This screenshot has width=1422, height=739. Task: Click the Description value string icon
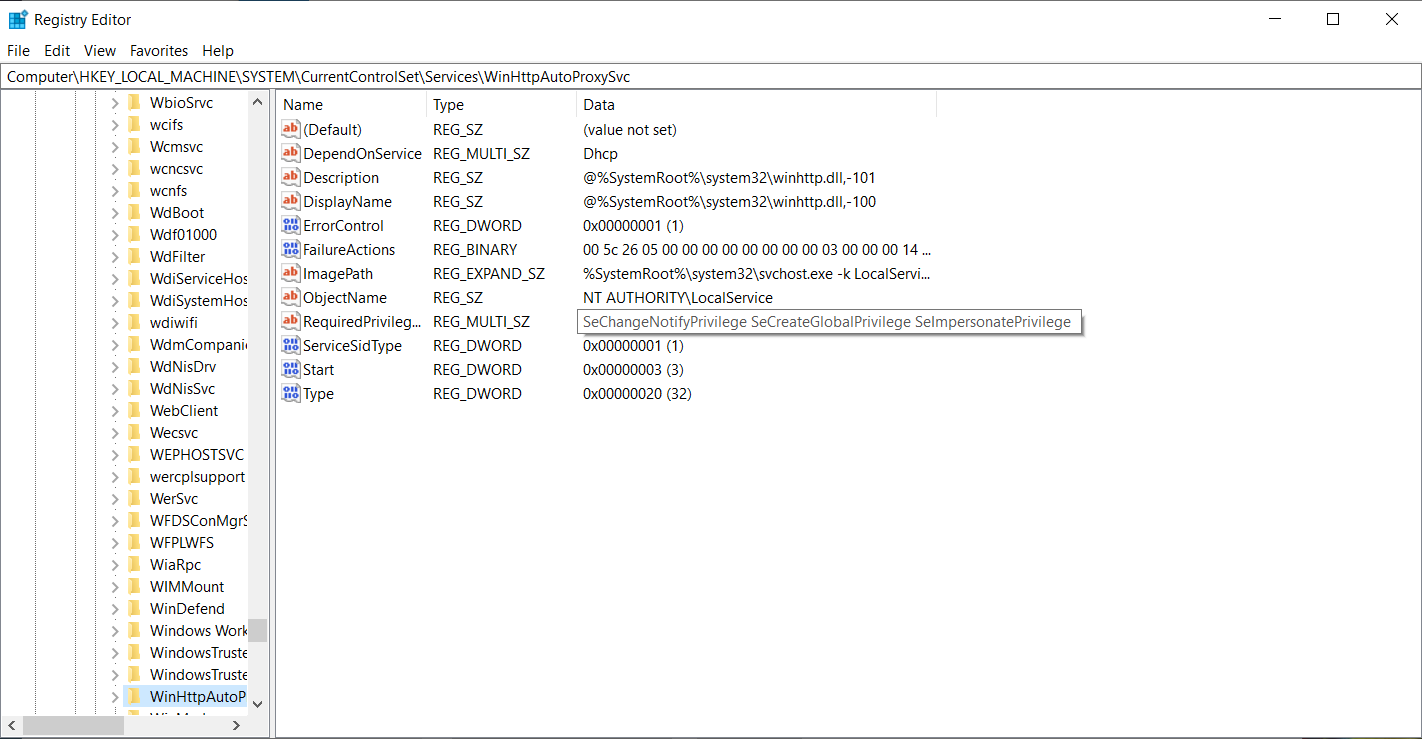tap(291, 177)
